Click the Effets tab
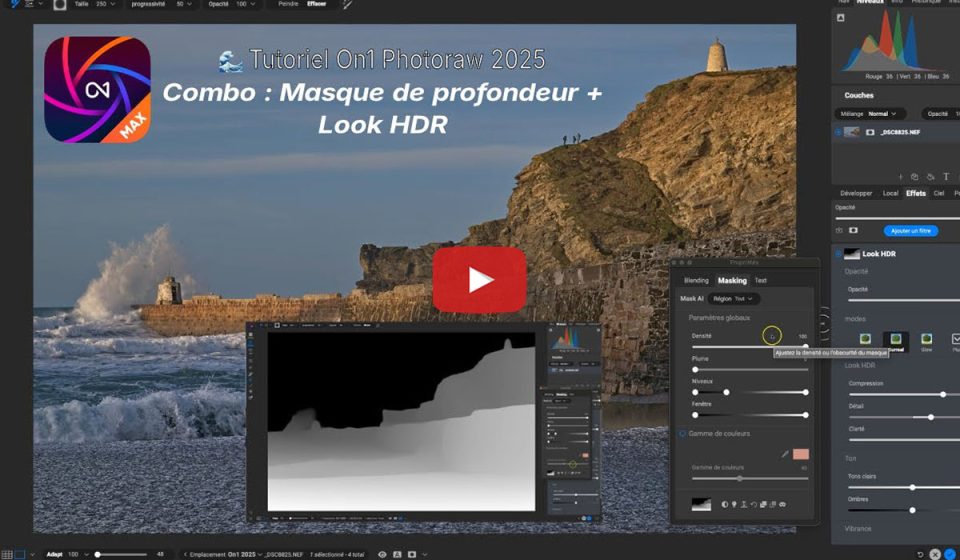This screenshot has width=960, height=560. (x=915, y=193)
